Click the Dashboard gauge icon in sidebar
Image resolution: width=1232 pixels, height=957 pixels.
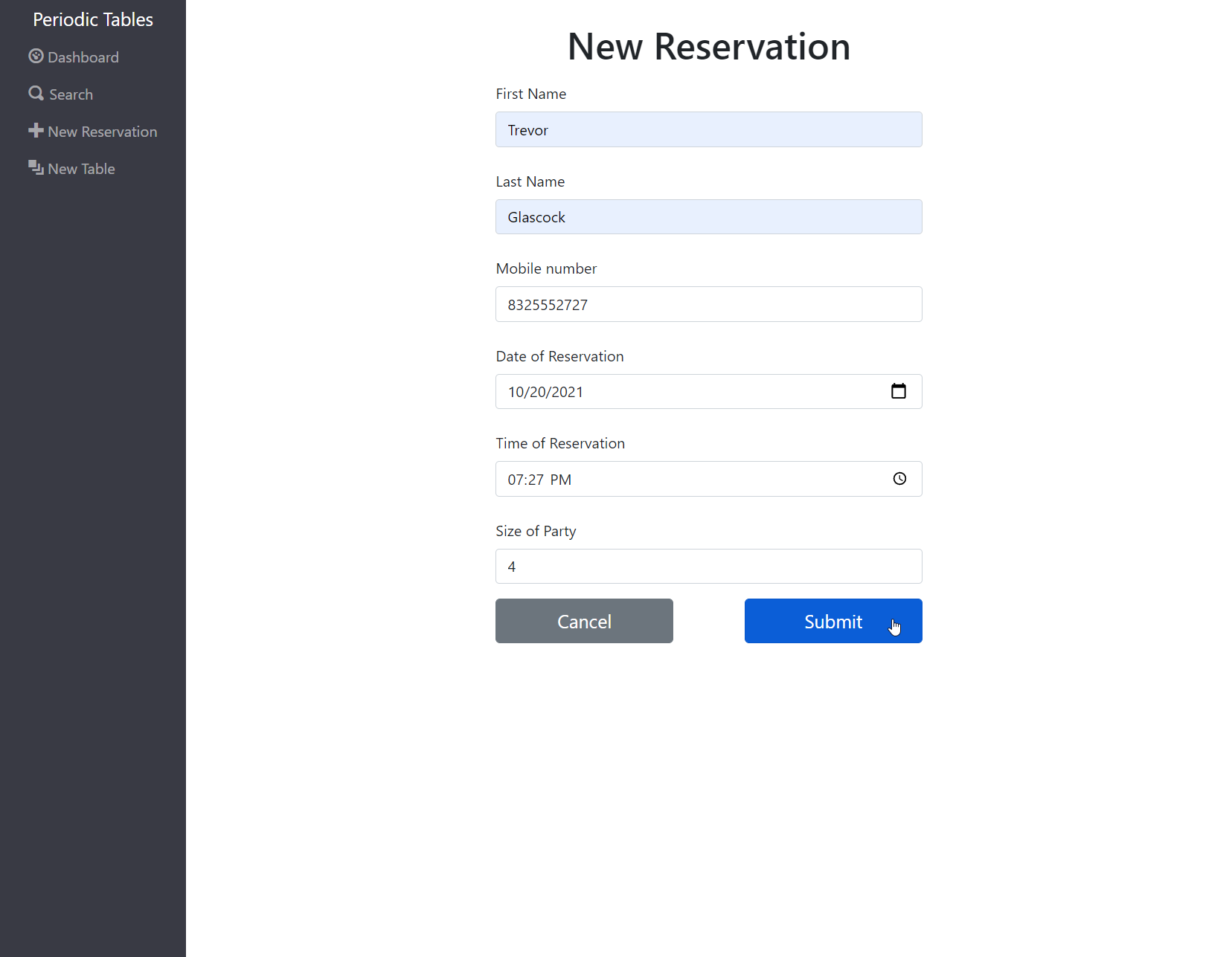(36, 57)
